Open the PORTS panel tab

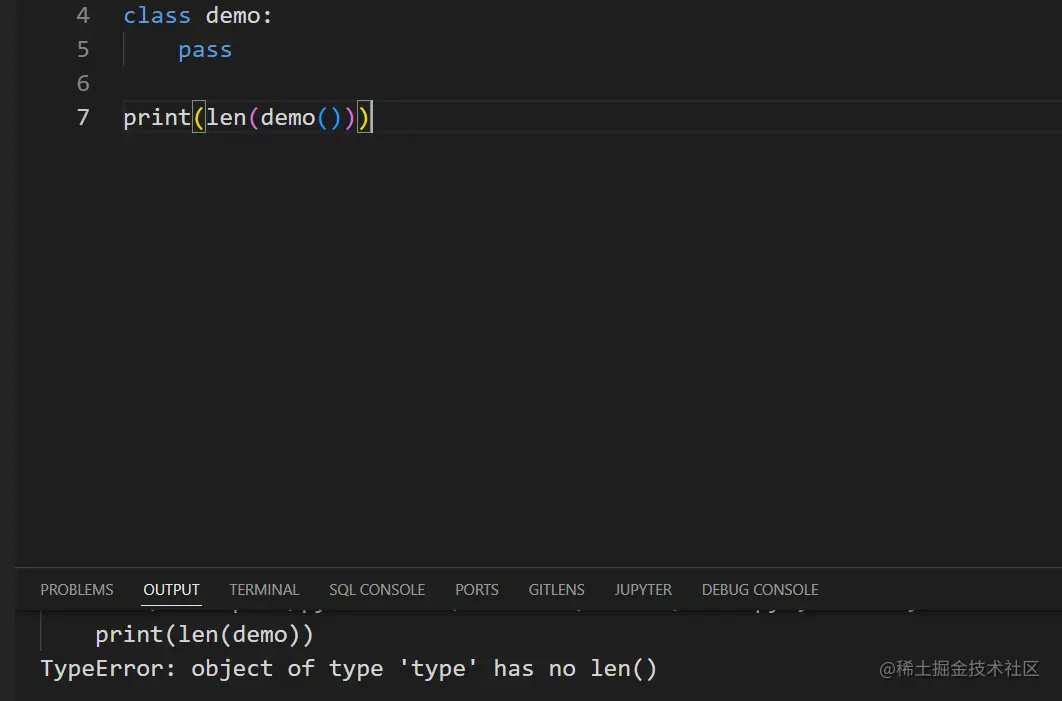coord(476,589)
